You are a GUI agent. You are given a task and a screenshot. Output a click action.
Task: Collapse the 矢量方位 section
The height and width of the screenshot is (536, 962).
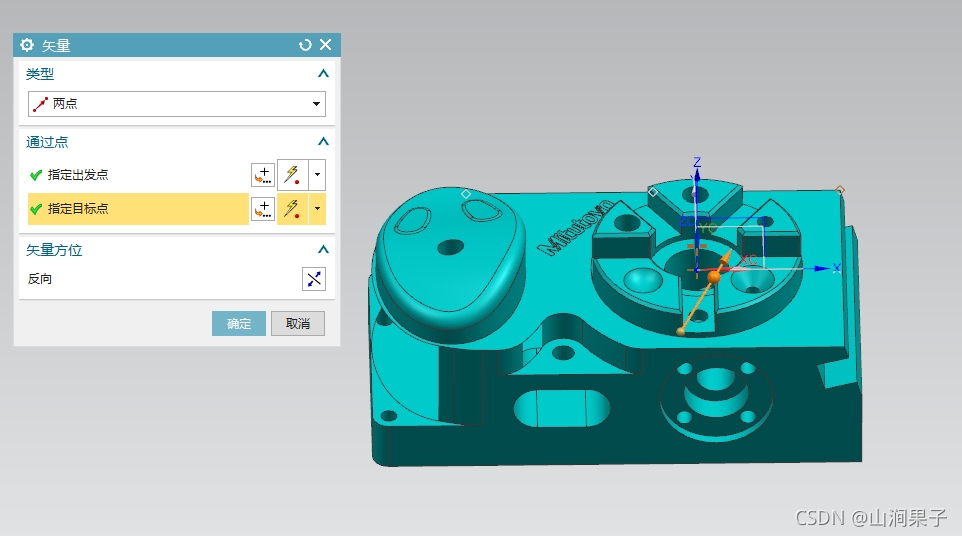coord(323,250)
